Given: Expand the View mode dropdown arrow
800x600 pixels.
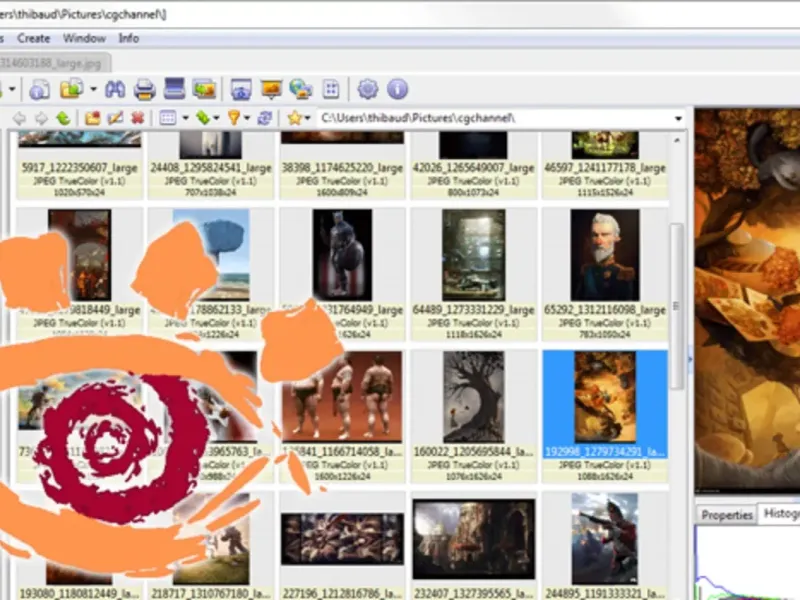Looking at the screenshot, I should click(185, 118).
